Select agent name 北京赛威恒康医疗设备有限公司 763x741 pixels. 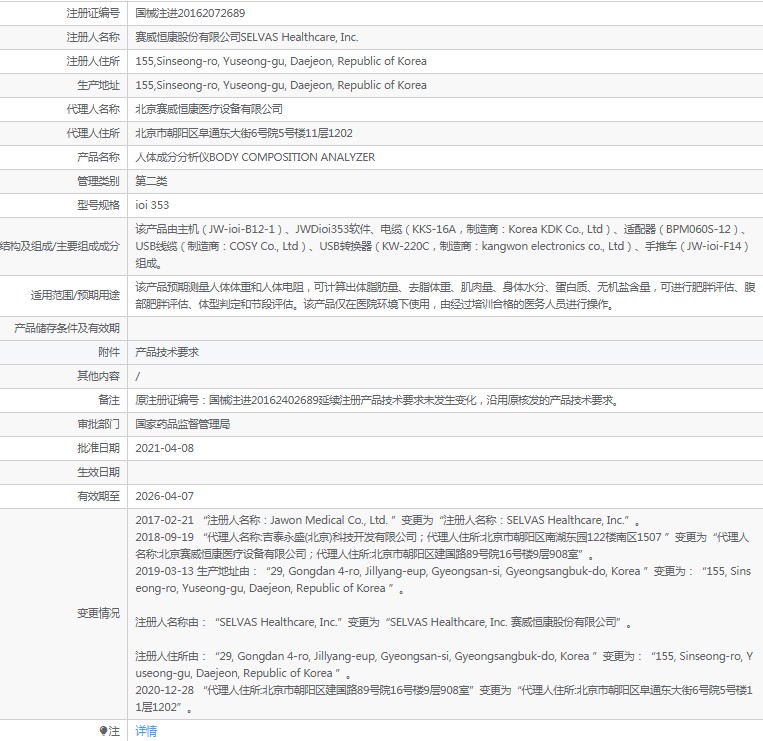209,109
